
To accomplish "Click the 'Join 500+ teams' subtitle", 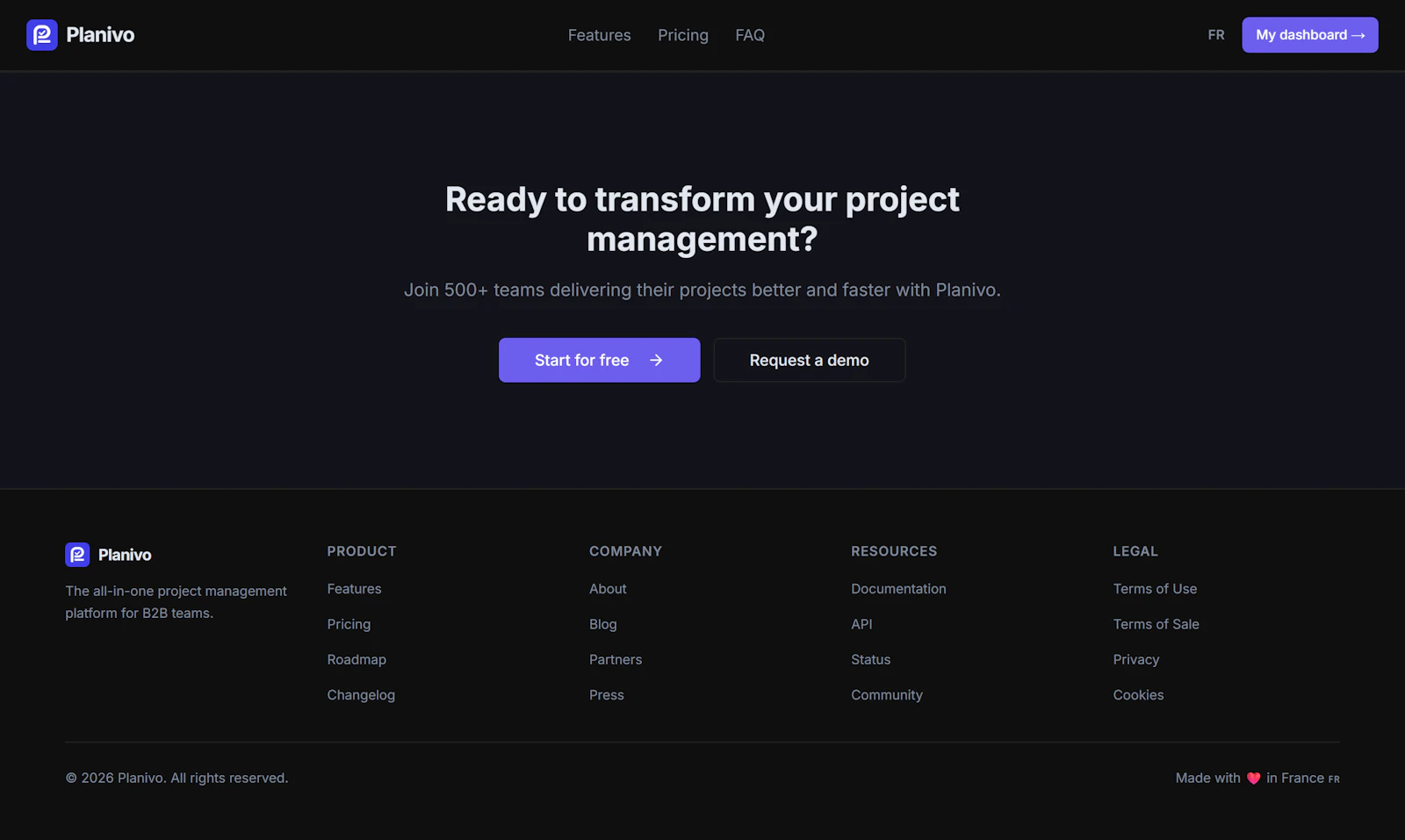I will [702, 290].
